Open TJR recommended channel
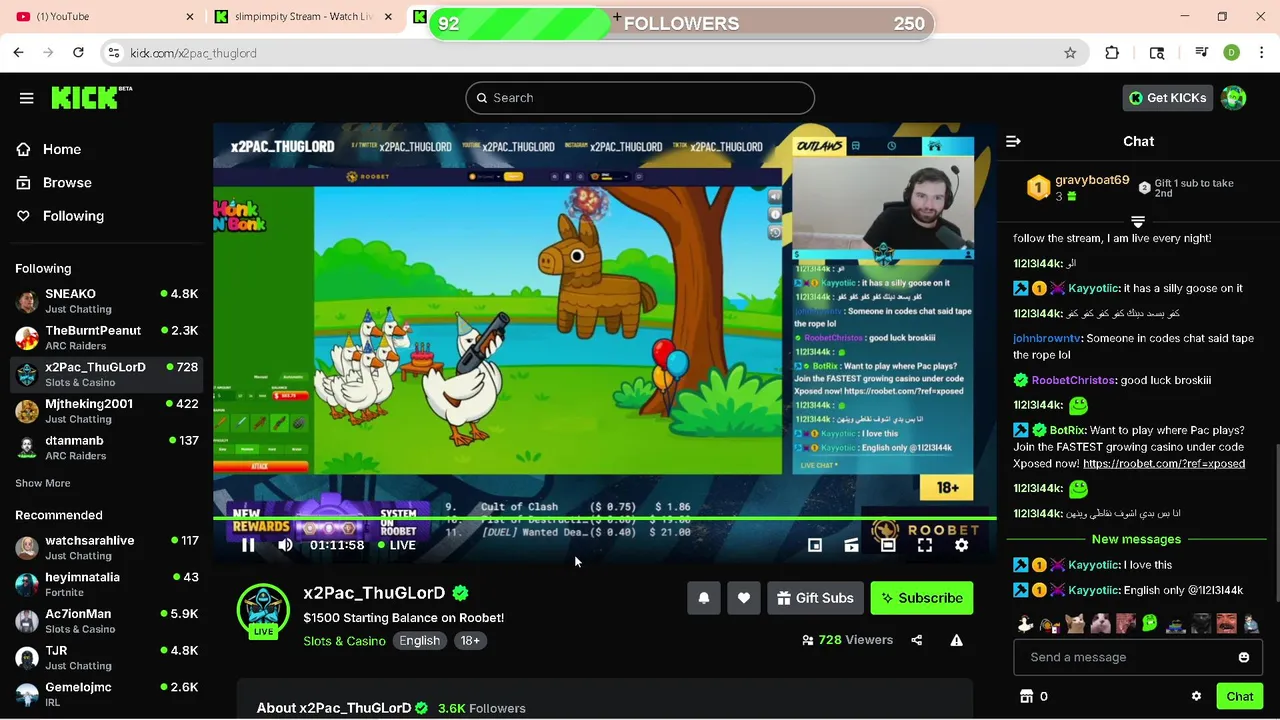1280x720 pixels. pos(106,658)
